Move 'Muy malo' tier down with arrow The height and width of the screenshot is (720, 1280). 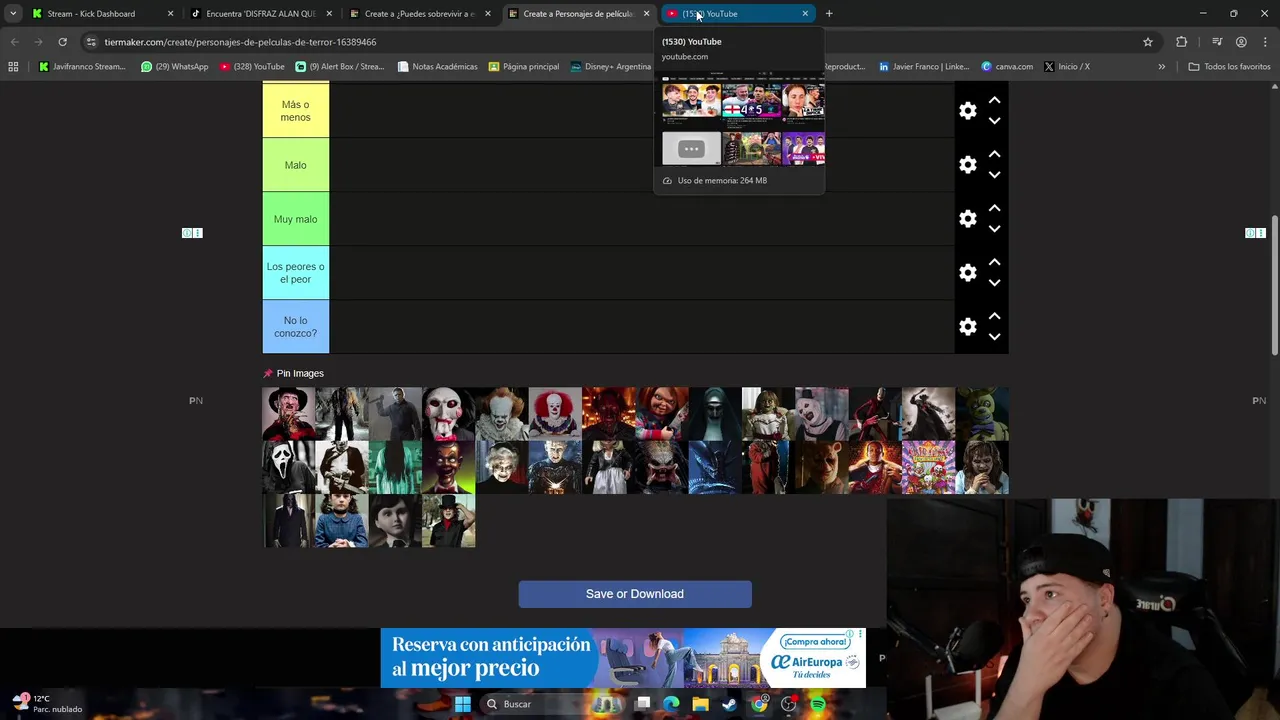(x=994, y=229)
